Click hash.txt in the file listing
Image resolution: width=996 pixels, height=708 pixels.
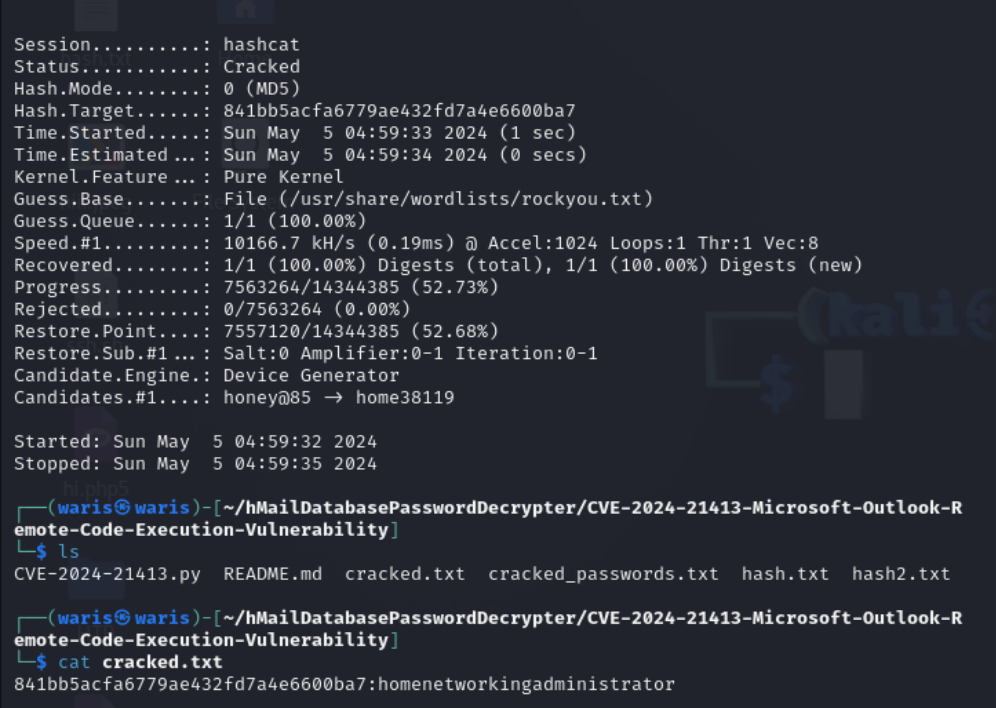[x=785, y=574]
